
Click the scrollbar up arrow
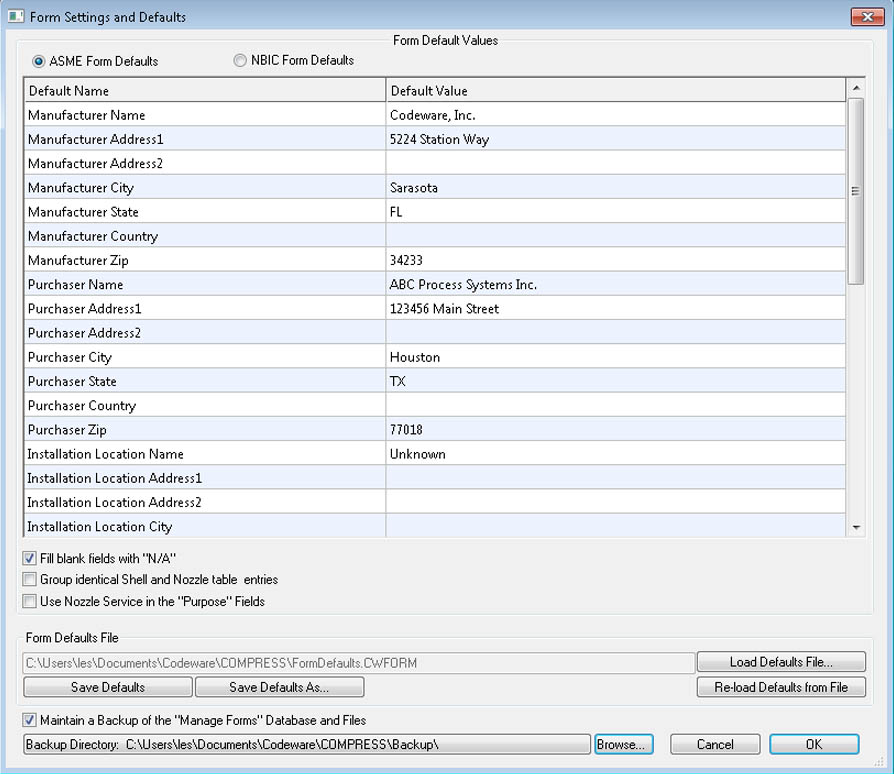855,89
